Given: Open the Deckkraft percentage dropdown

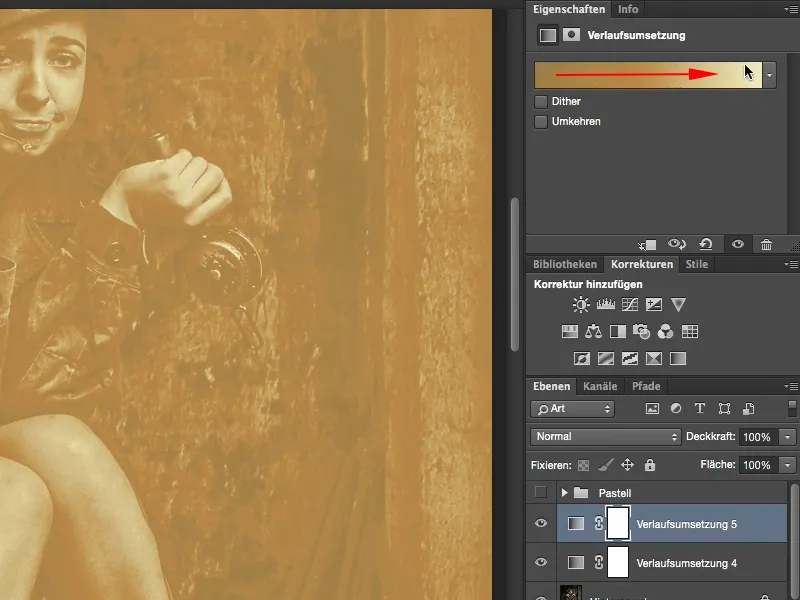Looking at the screenshot, I should coord(785,436).
